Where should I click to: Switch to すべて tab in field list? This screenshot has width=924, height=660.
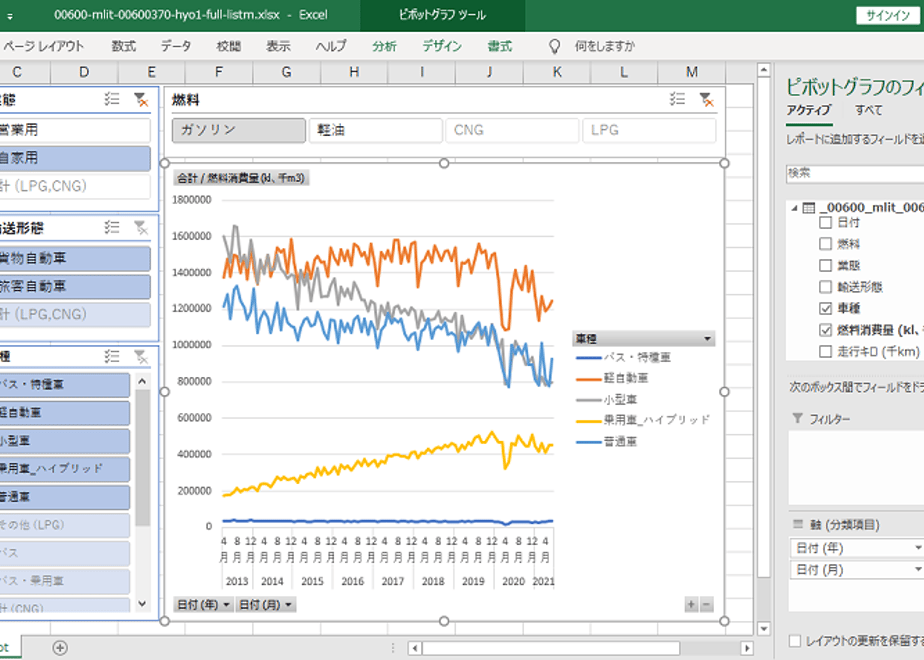point(869,110)
